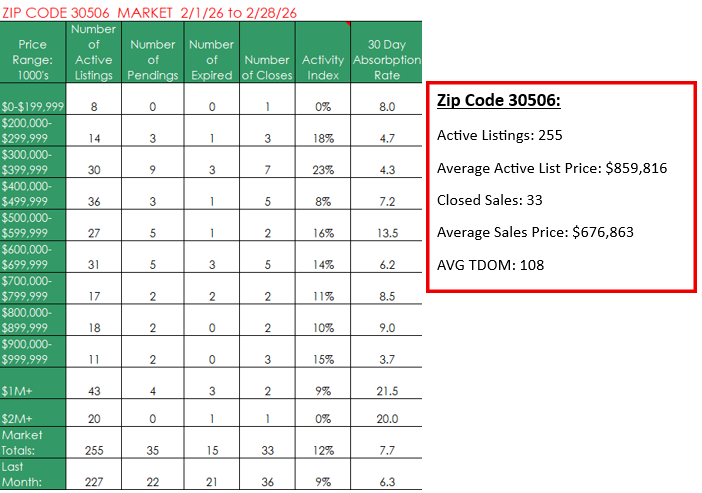Click the Number of Closes column header

tap(267, 59)
